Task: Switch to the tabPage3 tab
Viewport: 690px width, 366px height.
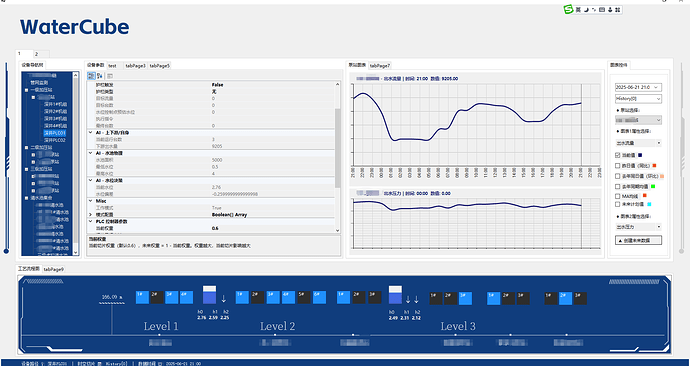Action: tap(135, 66)
